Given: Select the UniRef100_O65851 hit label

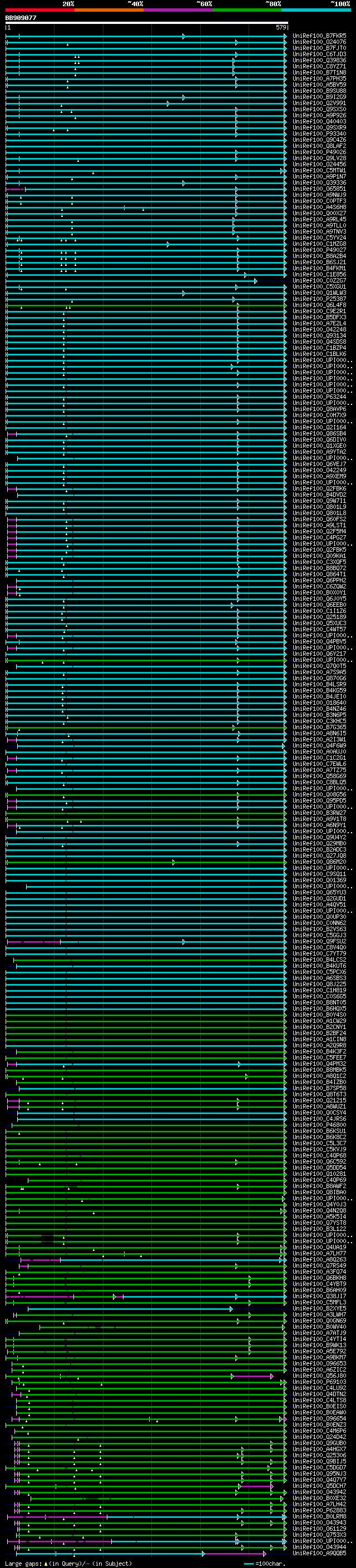Looking at the screenshot, I should click(x=319, y=189).
